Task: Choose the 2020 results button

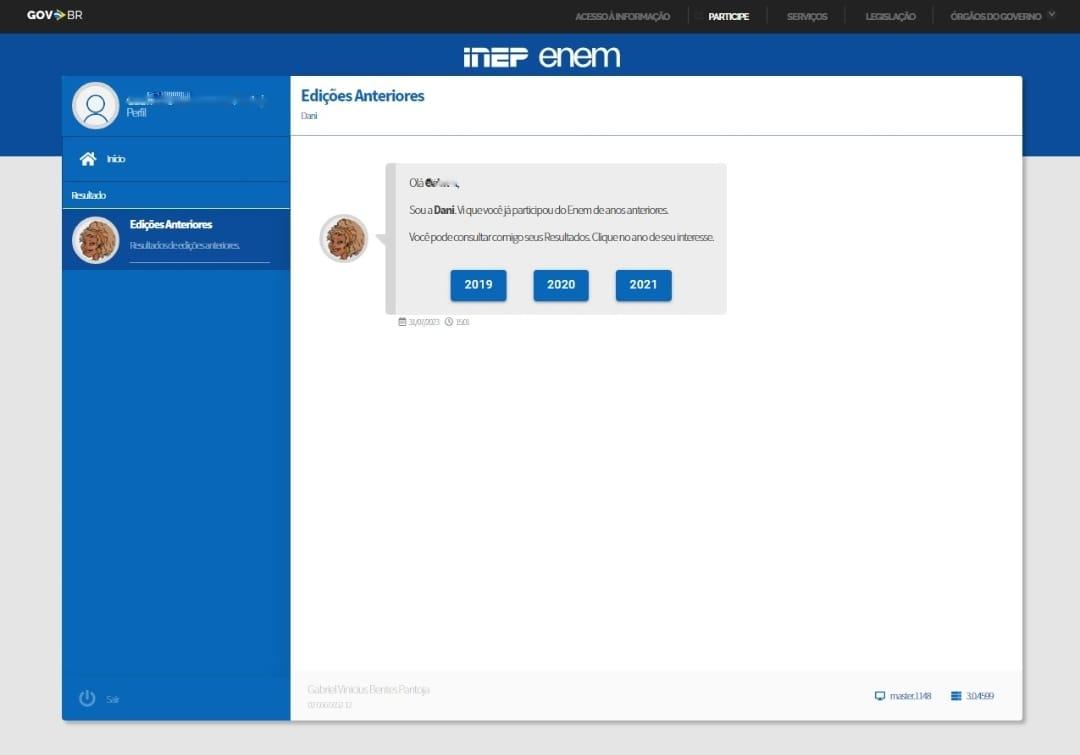Action: (561, 285)
